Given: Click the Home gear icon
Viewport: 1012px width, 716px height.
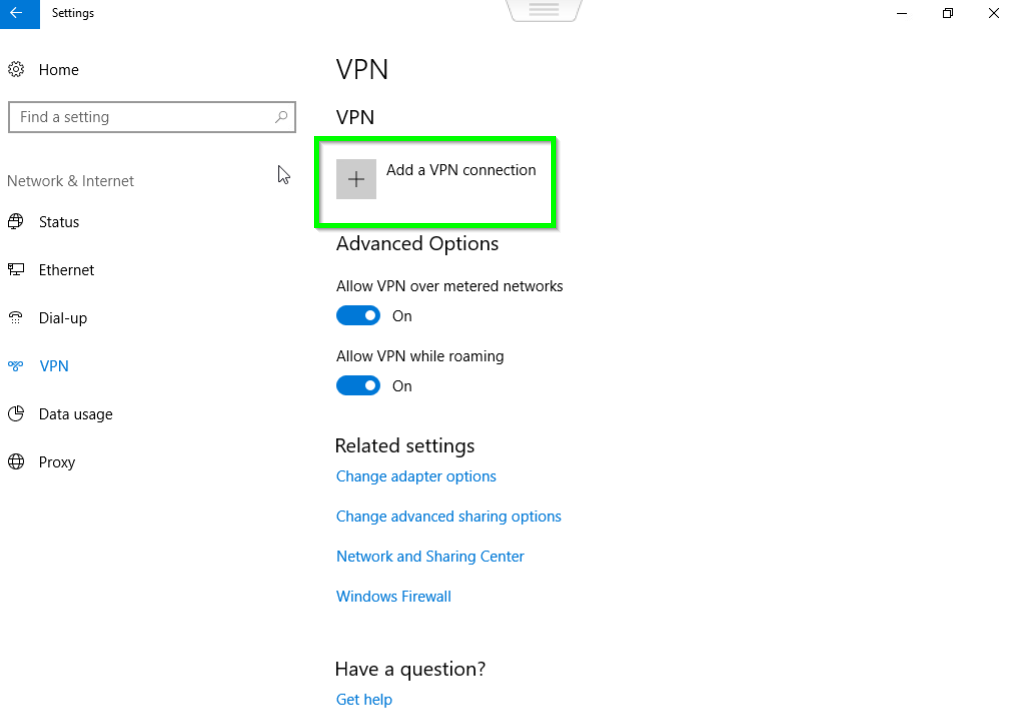Looking at the screenshot, I should [x=15, y=69].
